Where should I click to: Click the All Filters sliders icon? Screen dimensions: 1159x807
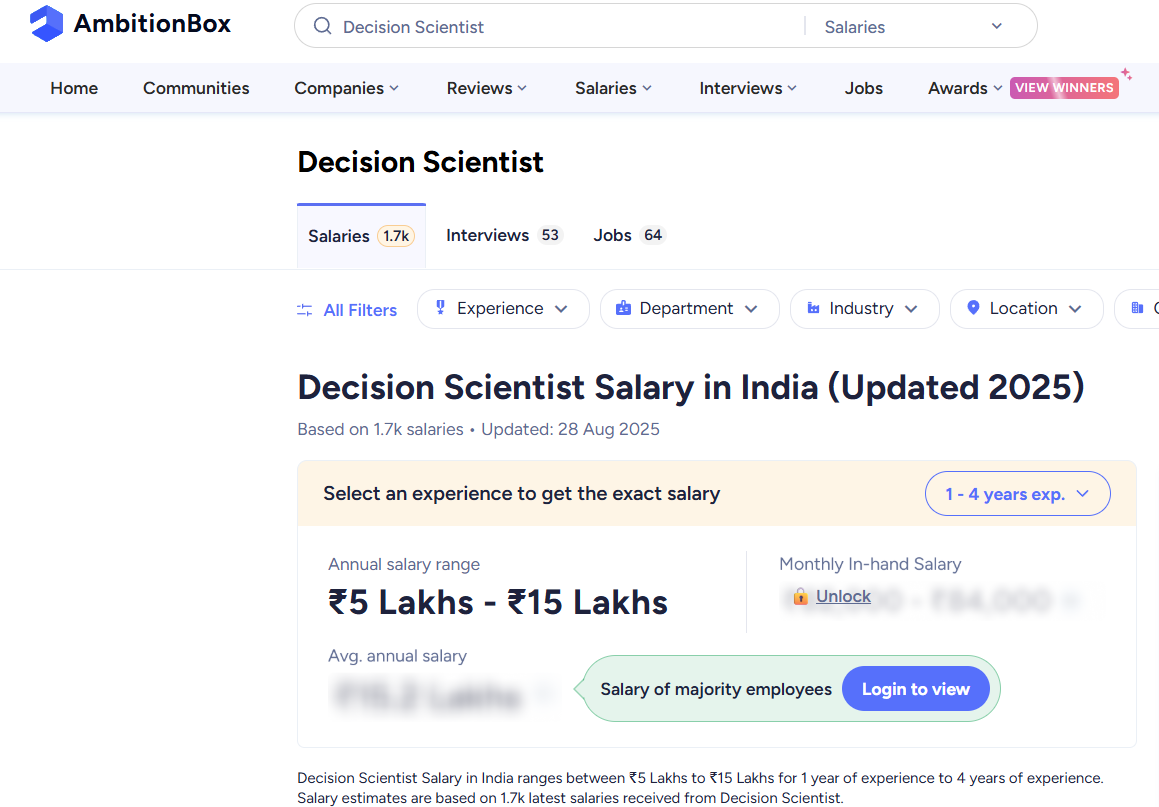point(305,310)
